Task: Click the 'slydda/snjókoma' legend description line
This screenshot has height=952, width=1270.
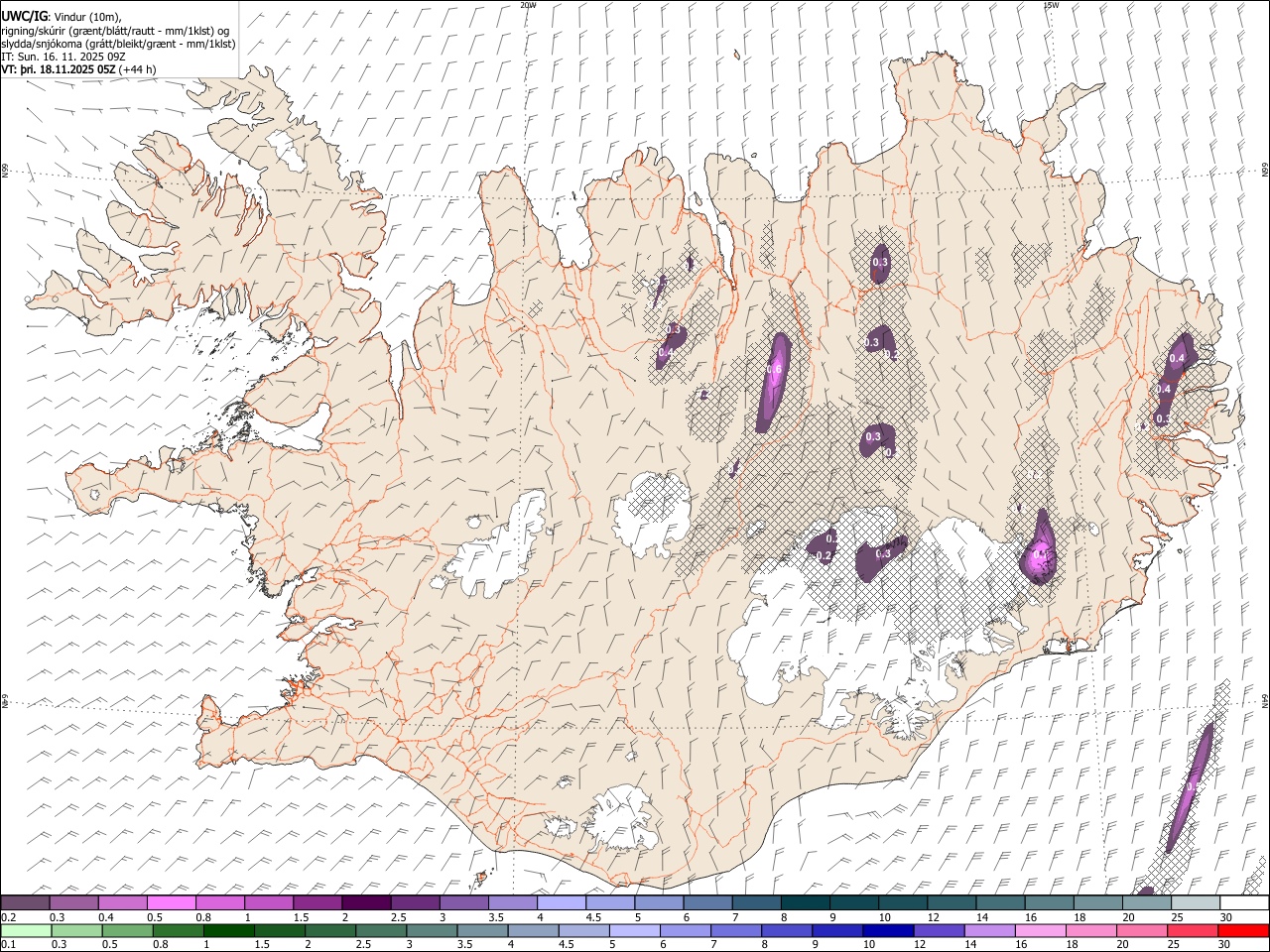Action: coord(118,44)
